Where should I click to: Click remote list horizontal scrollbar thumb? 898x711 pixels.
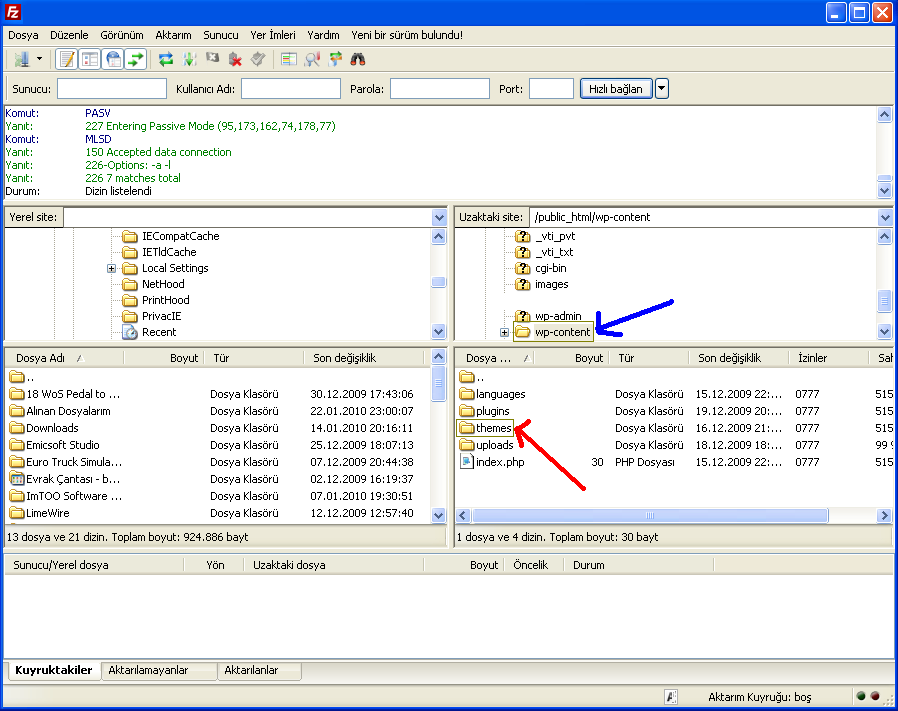650,516
